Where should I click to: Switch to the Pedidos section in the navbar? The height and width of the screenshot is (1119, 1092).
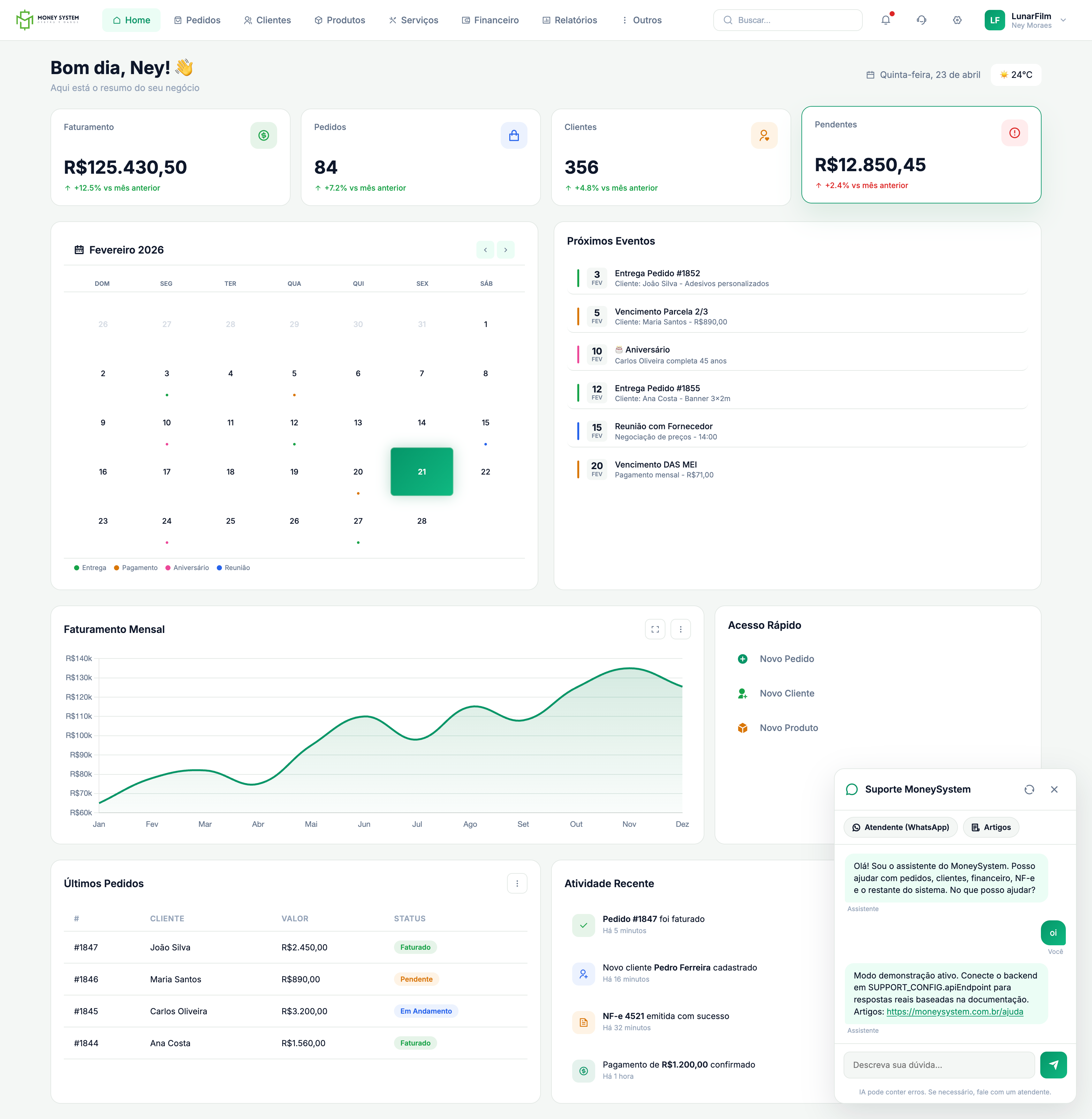coord(197,19)
